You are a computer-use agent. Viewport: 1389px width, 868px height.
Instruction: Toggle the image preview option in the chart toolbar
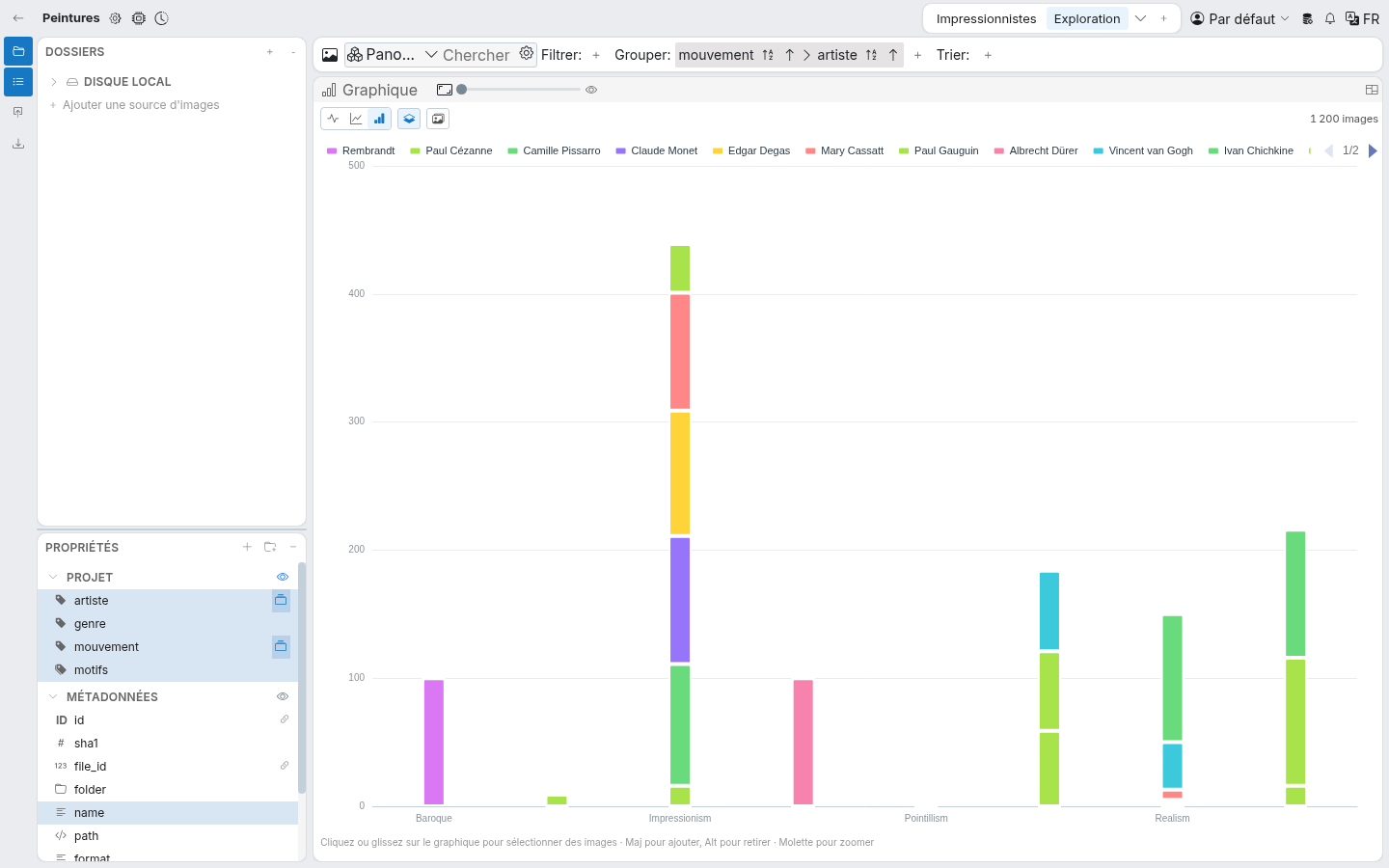[438, 119]
